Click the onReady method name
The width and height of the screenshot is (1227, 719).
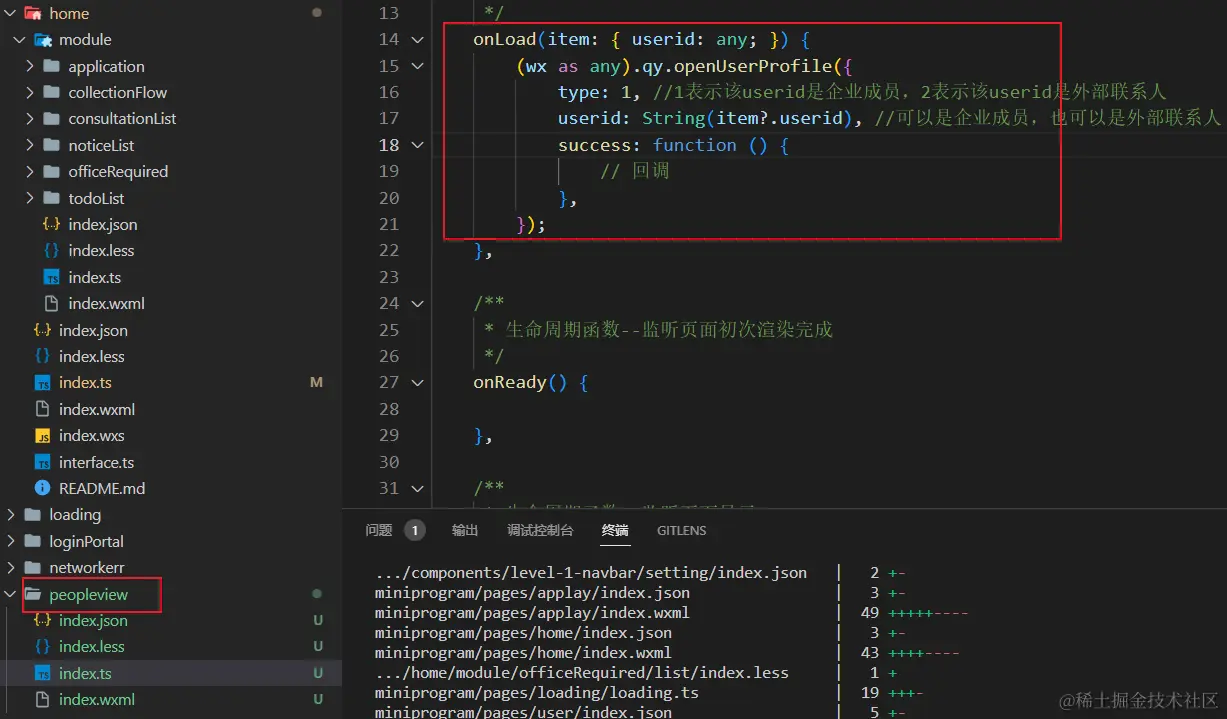[510, 382]
